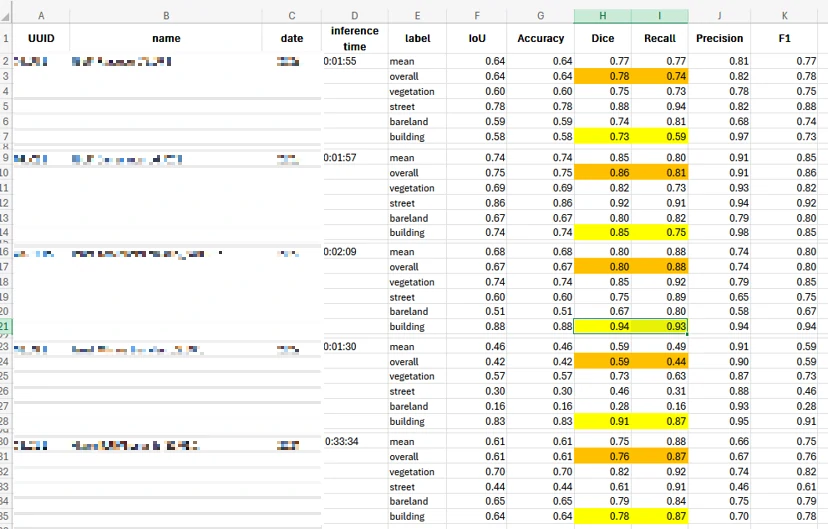Select label cell 'mean' in row 2

(417, 61)
